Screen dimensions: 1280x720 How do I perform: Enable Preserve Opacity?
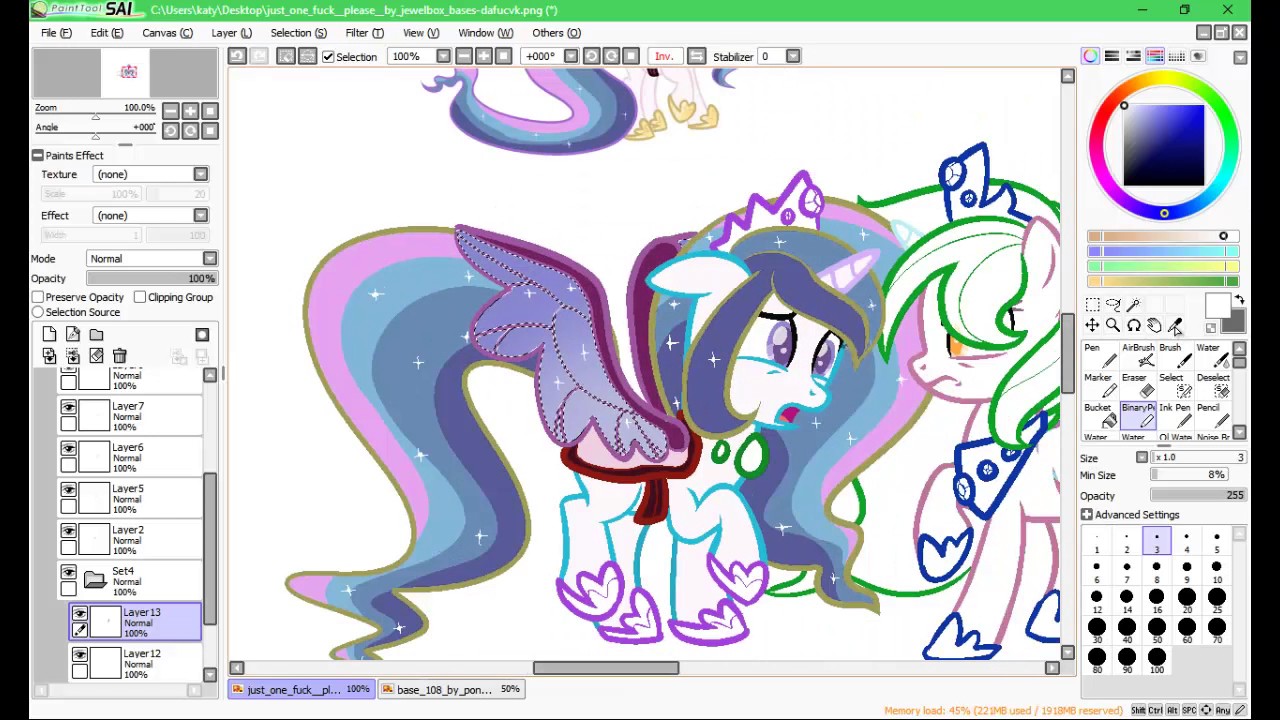tap(38, 297)
